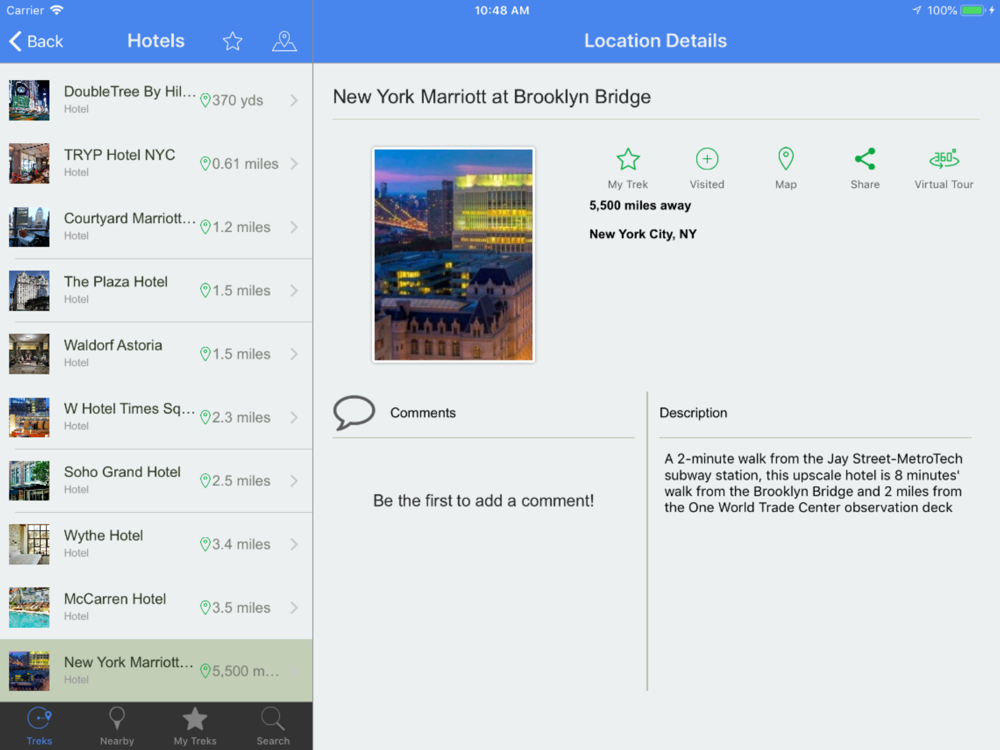Viewport: 1000px width, 750px height.
Task: Open the Comments speech bubble icon
Action: click(354, 413)
